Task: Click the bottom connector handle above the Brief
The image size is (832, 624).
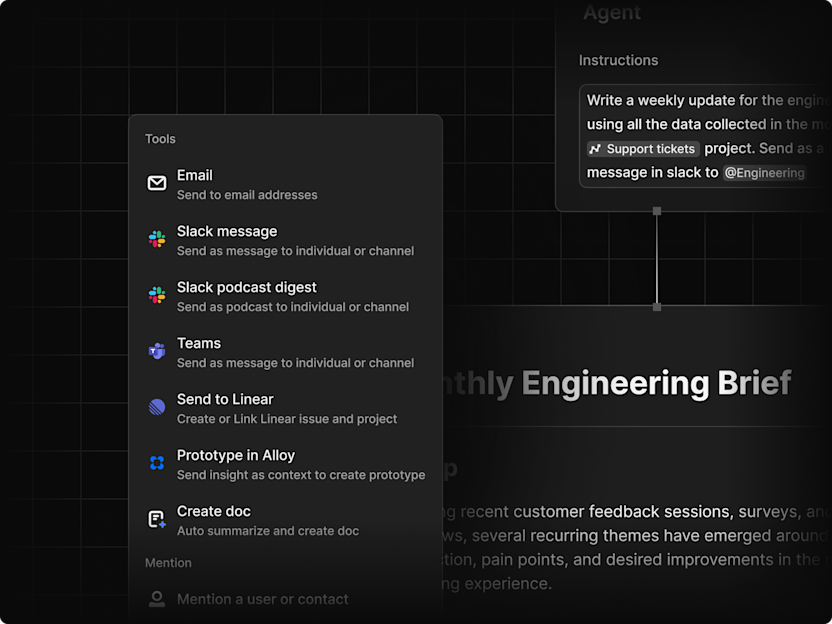Action: tap(657, 307)
